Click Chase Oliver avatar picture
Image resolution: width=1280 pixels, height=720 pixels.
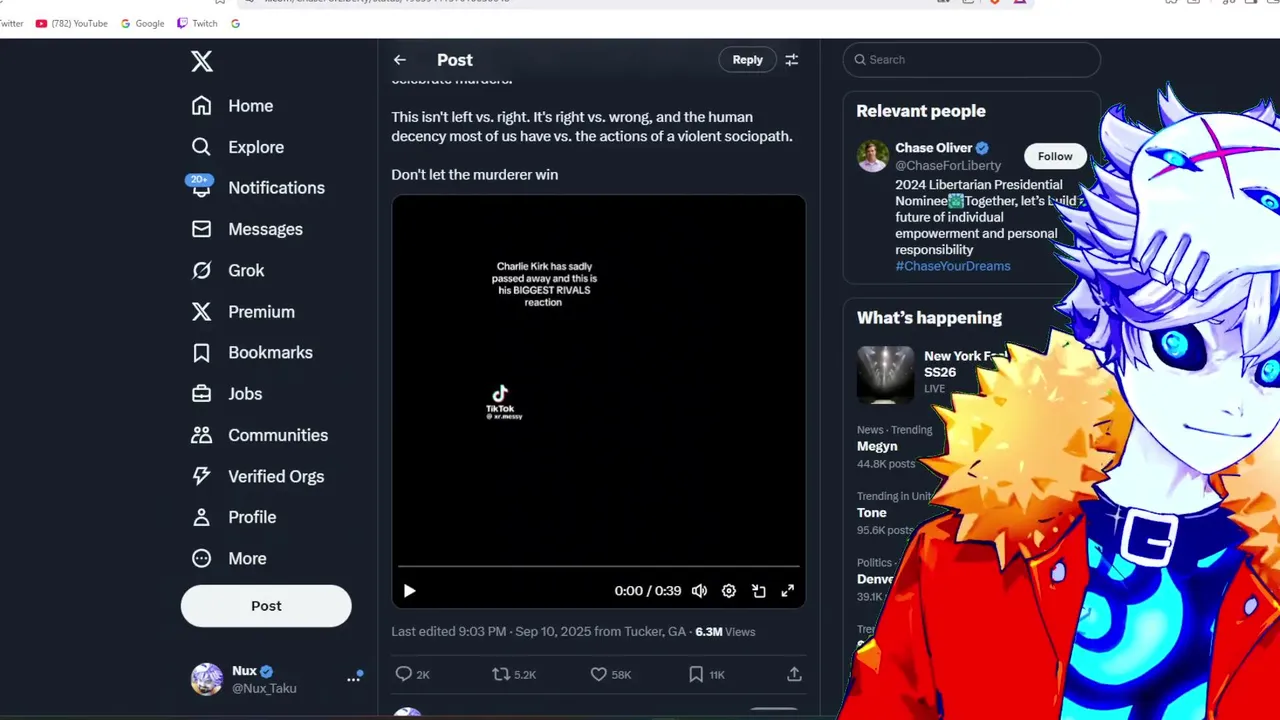873,156
